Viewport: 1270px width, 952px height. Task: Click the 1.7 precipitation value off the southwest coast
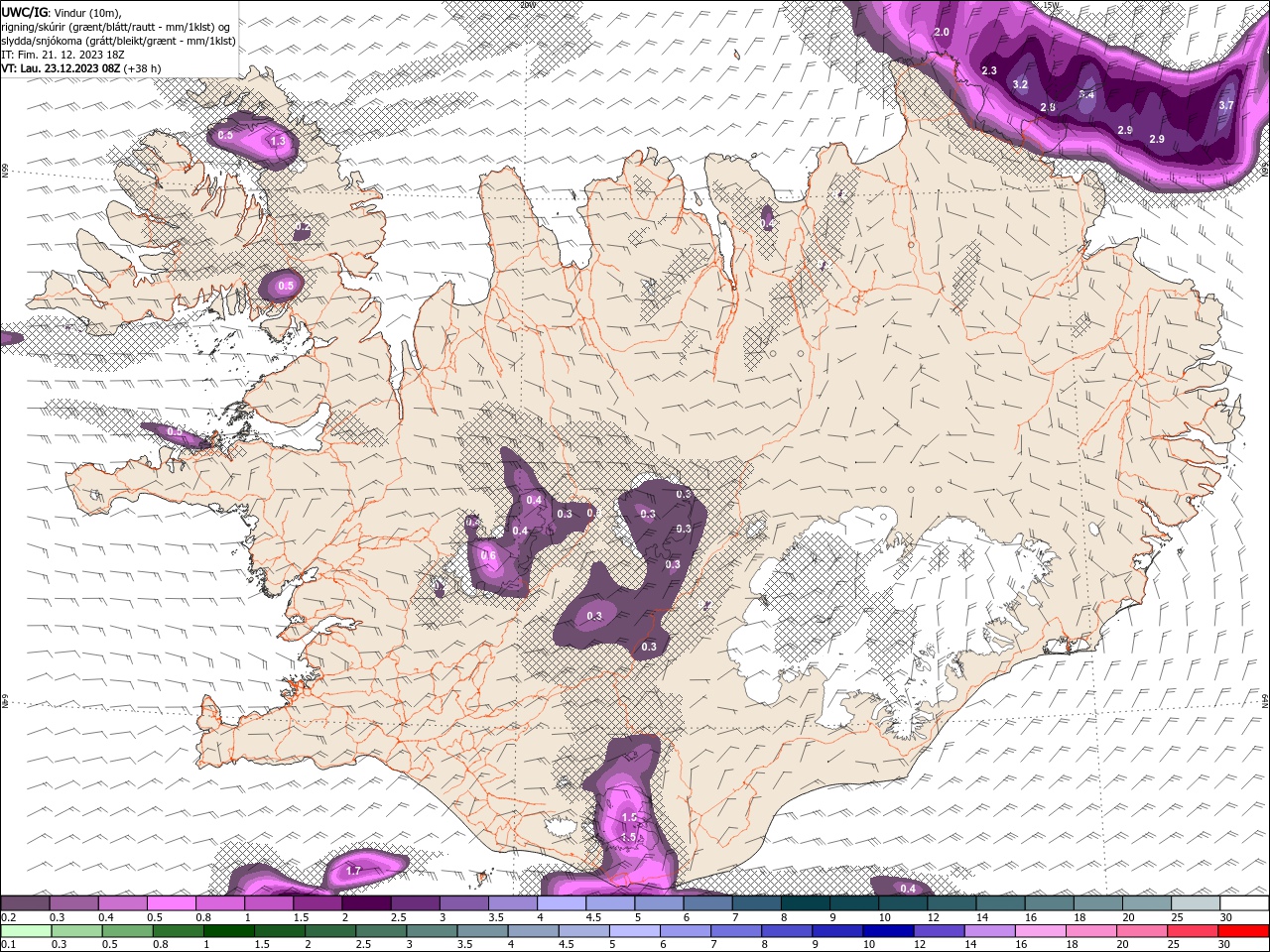coord(354,872)
